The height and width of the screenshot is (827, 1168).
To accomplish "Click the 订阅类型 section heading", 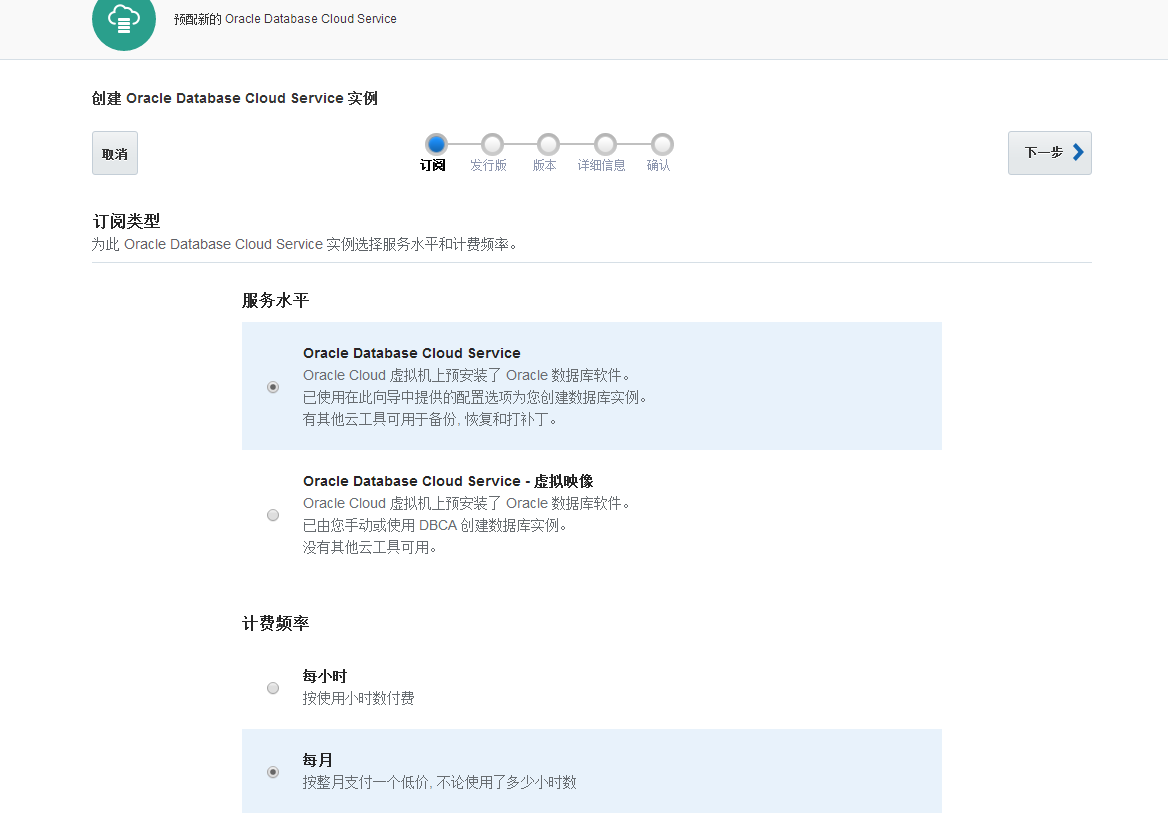I will 126,221.
